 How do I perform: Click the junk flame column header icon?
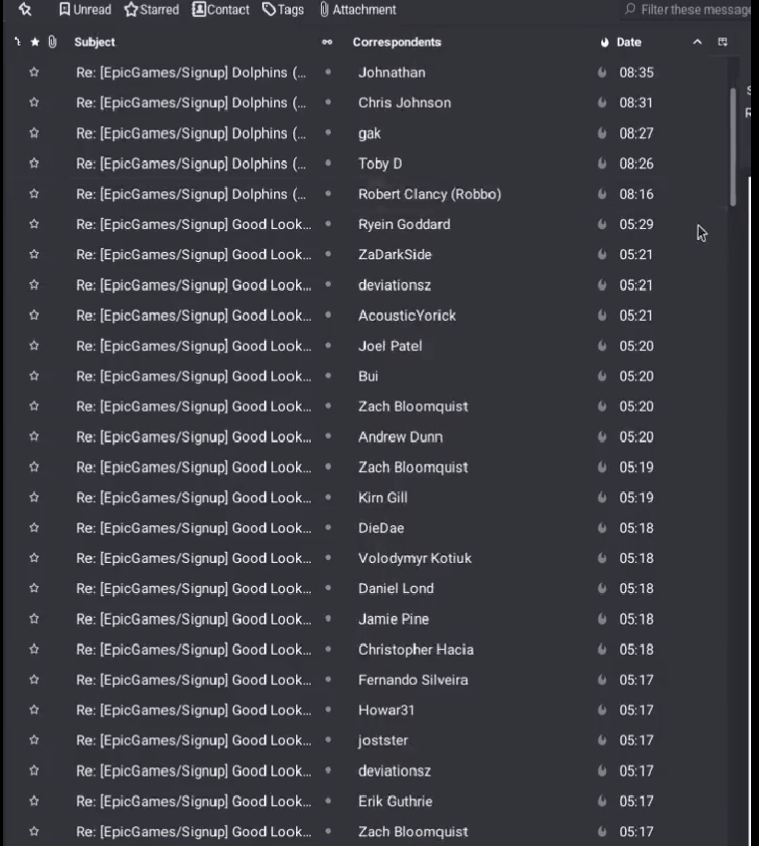point(604,42)
